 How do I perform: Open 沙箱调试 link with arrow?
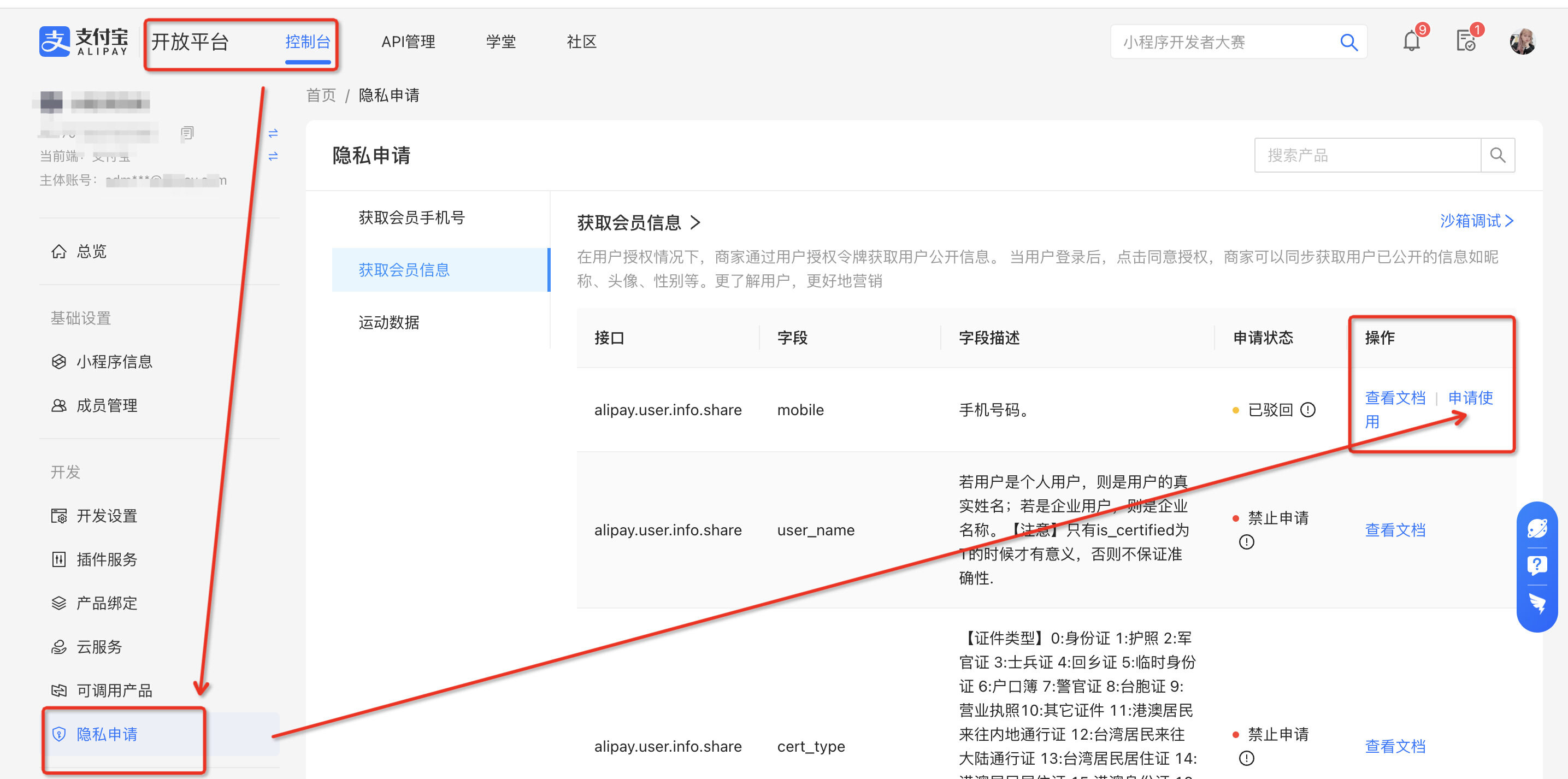[x=1476, y=221]
